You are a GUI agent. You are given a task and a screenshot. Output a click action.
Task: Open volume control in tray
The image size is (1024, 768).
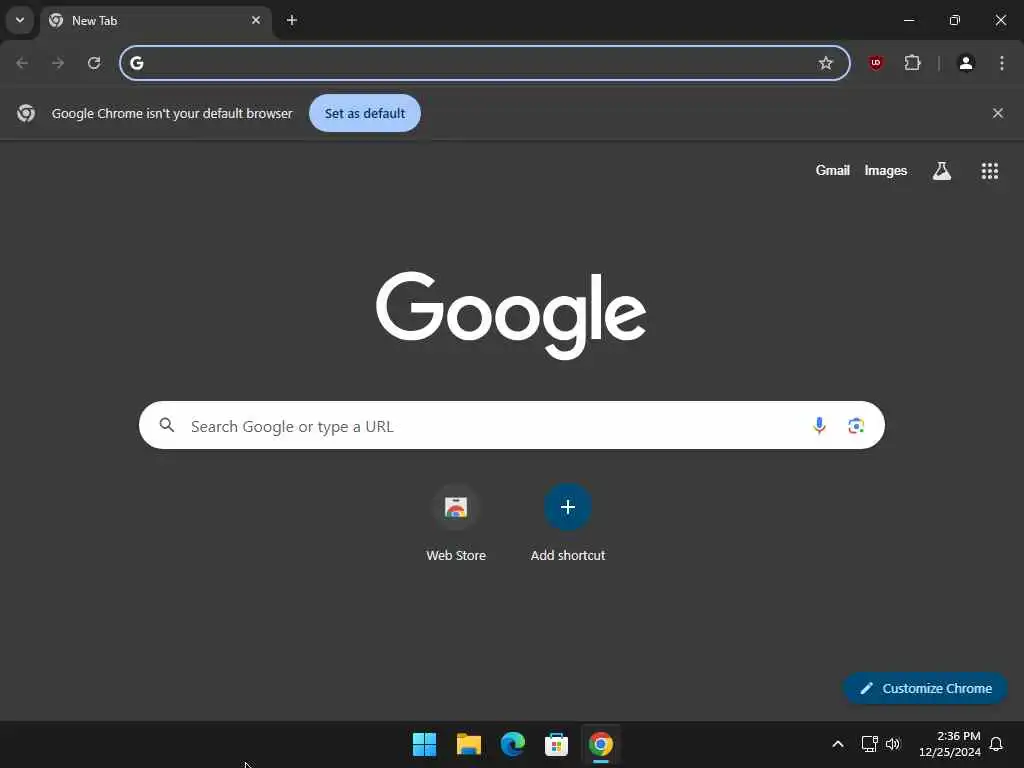pos(893,744)
